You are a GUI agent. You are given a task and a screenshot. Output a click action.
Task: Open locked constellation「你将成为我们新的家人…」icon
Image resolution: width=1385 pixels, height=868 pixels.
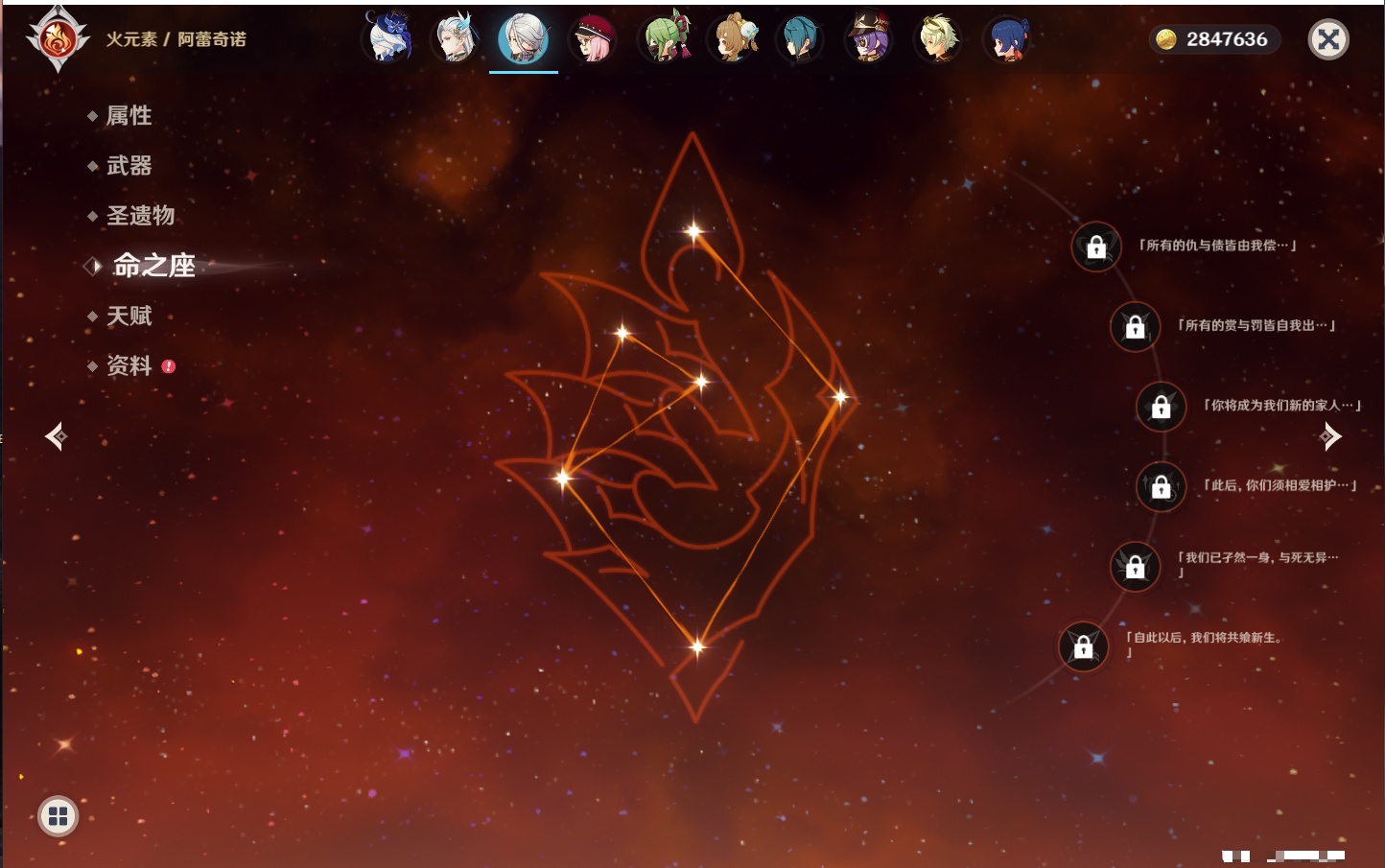tap(1162, 406)
